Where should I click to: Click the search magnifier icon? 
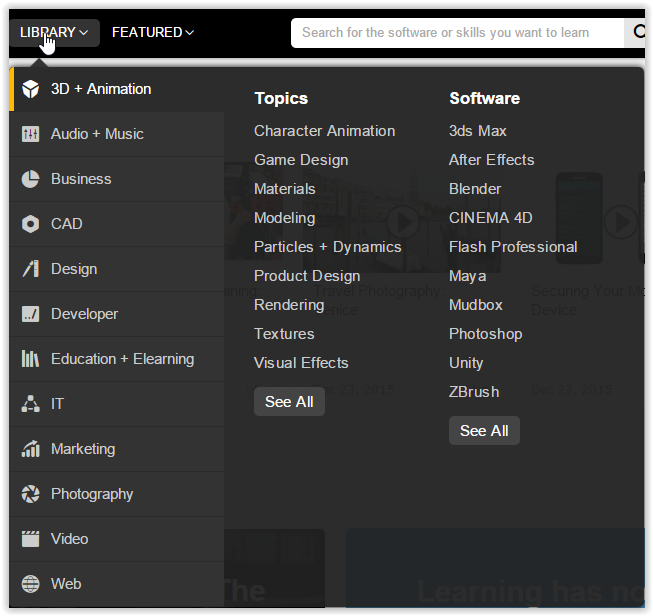[x=637, y=32]
